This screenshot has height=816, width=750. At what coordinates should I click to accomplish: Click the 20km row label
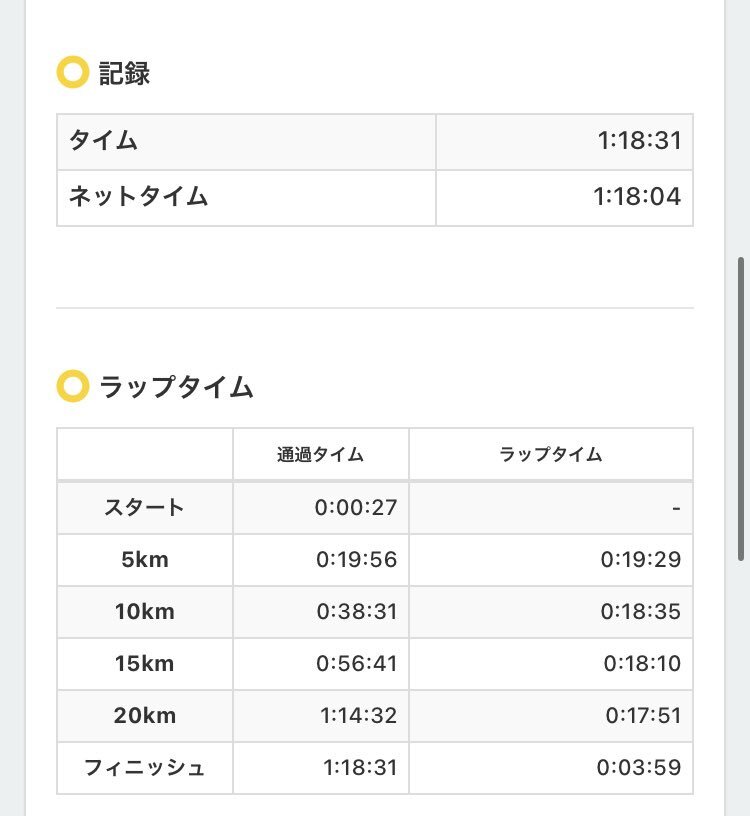click(145, 716)
